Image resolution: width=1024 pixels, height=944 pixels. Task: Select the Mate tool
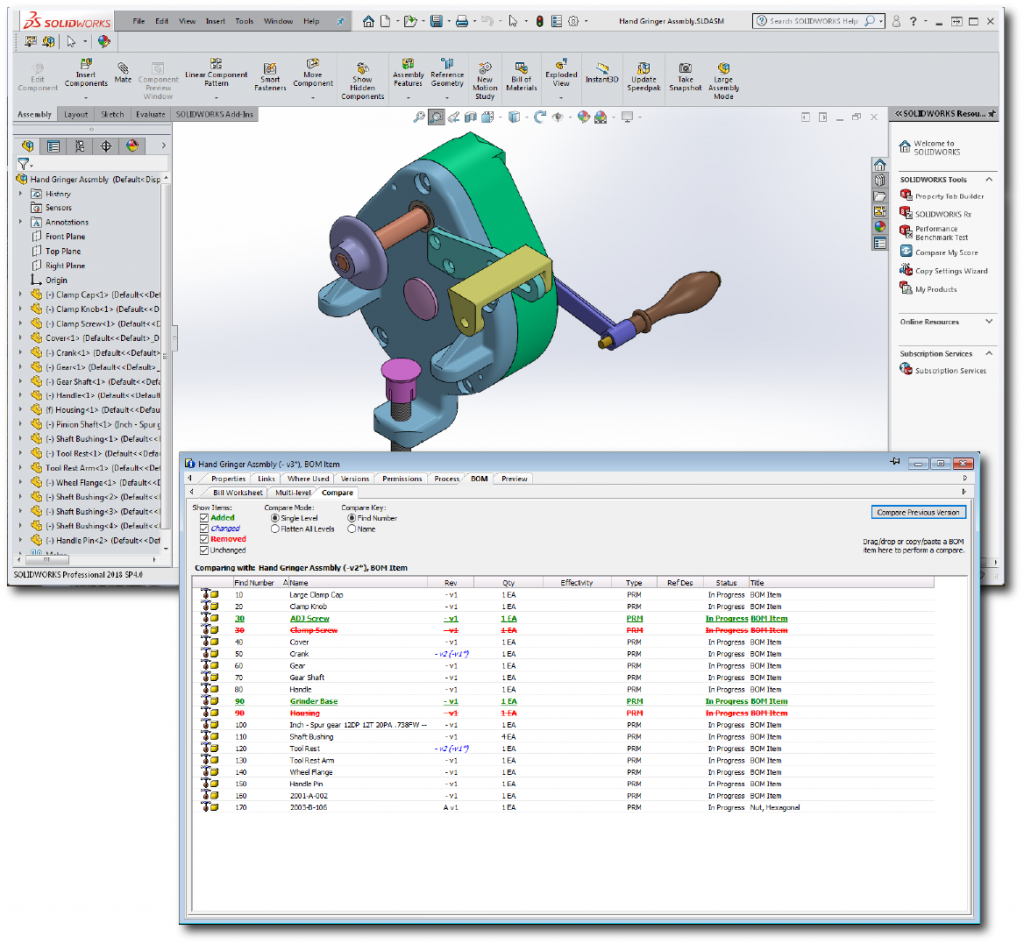pos(123,72)
